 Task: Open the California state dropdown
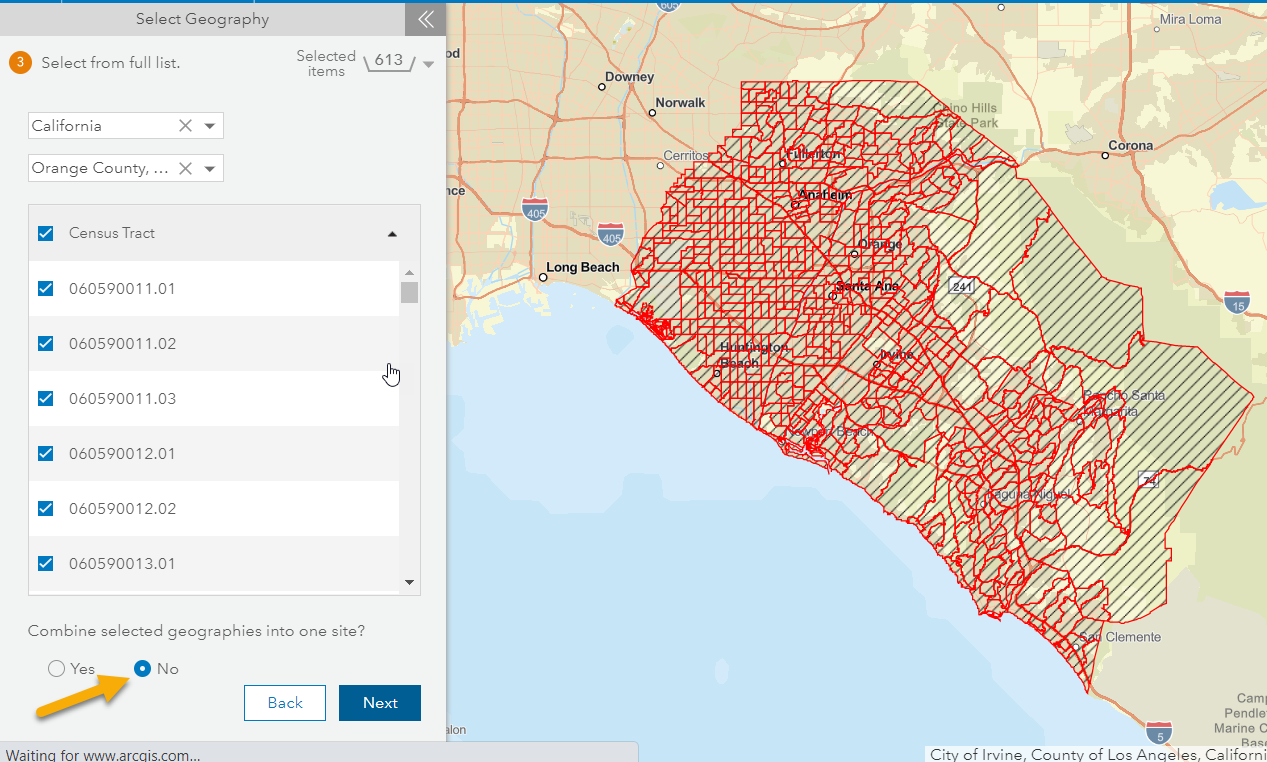(210, 125)
